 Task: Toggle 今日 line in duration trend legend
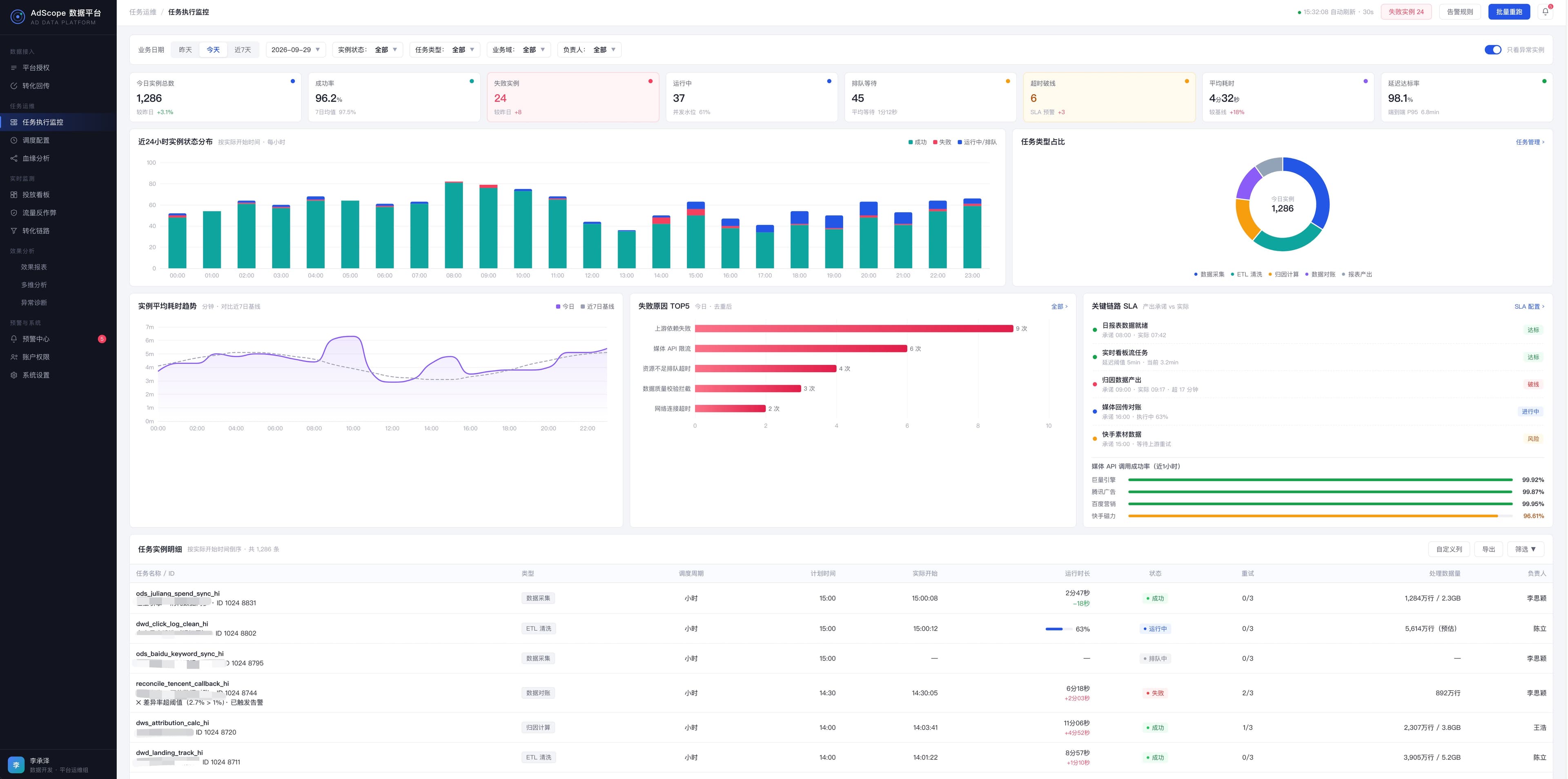click(x=565, y=306)
